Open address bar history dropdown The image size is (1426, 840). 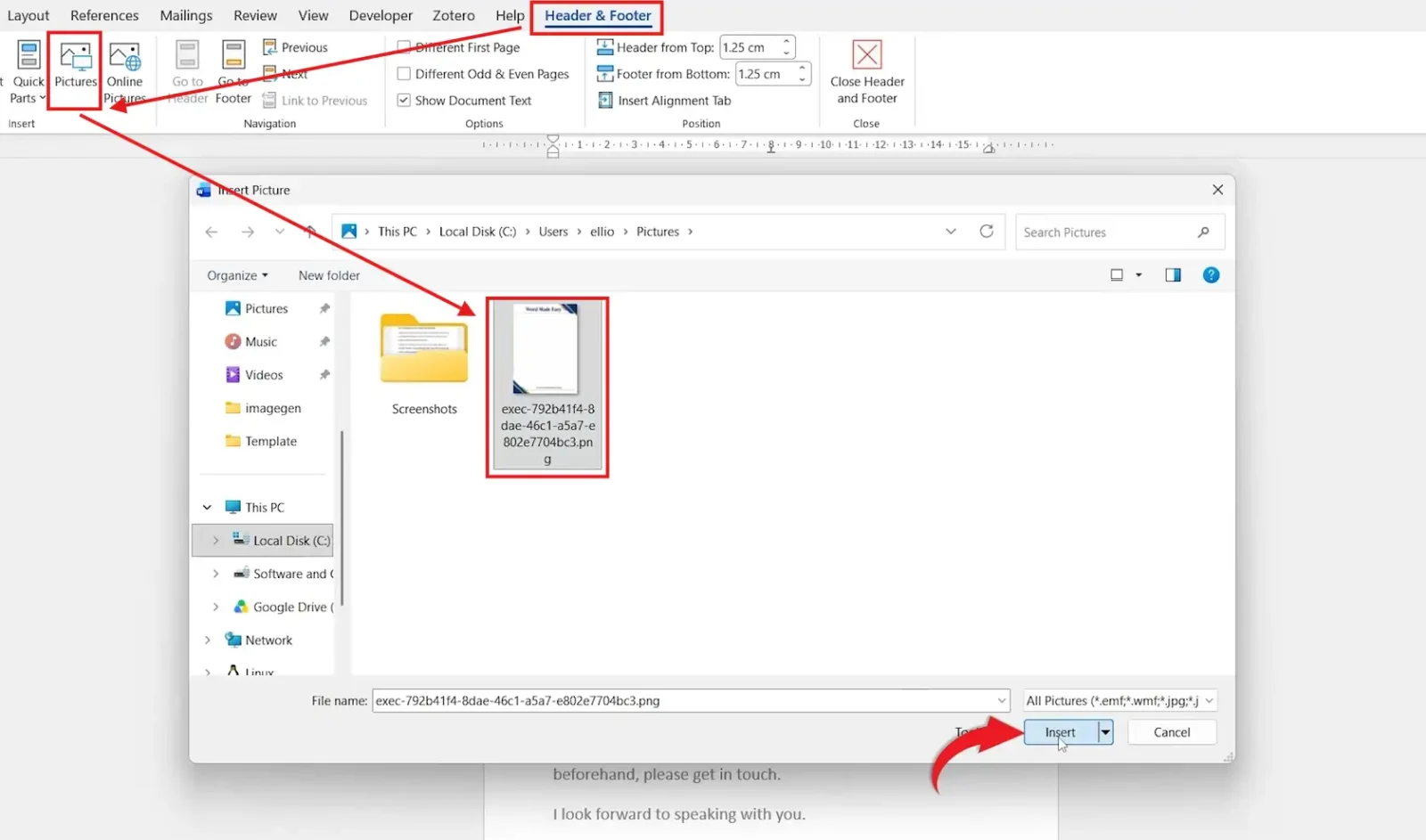tap(951, 232)
